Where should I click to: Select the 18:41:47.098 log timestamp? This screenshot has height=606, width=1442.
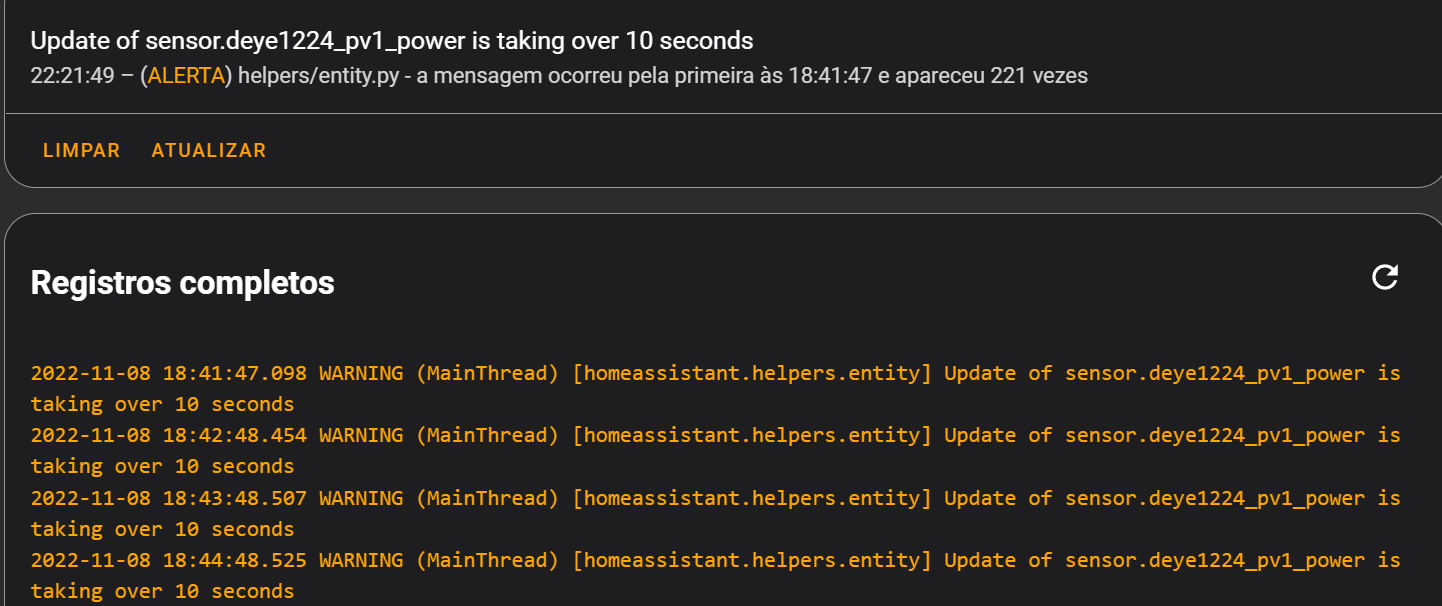tap(234, 373)
